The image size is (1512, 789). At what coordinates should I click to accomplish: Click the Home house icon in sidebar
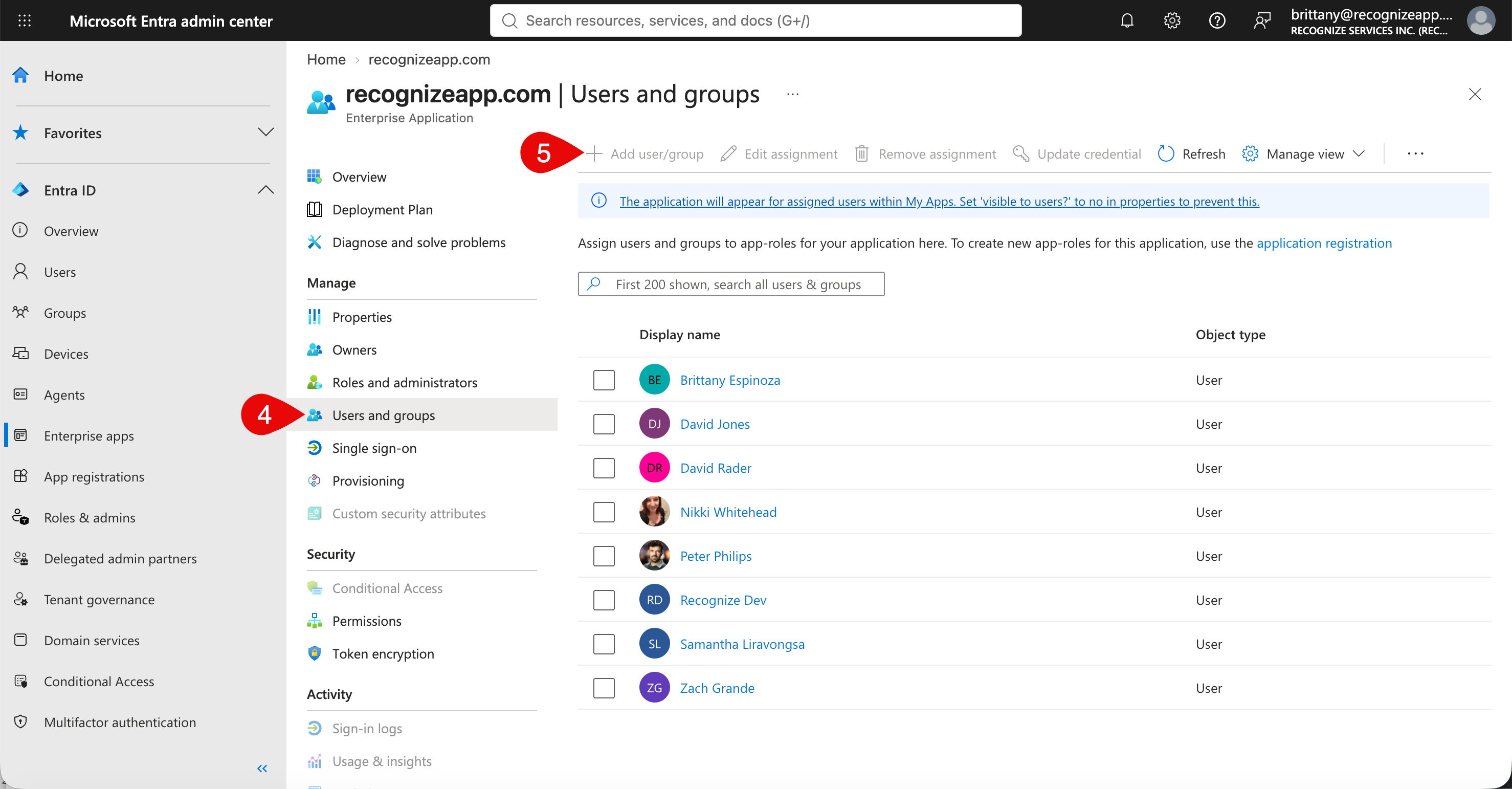click(20, 75)
